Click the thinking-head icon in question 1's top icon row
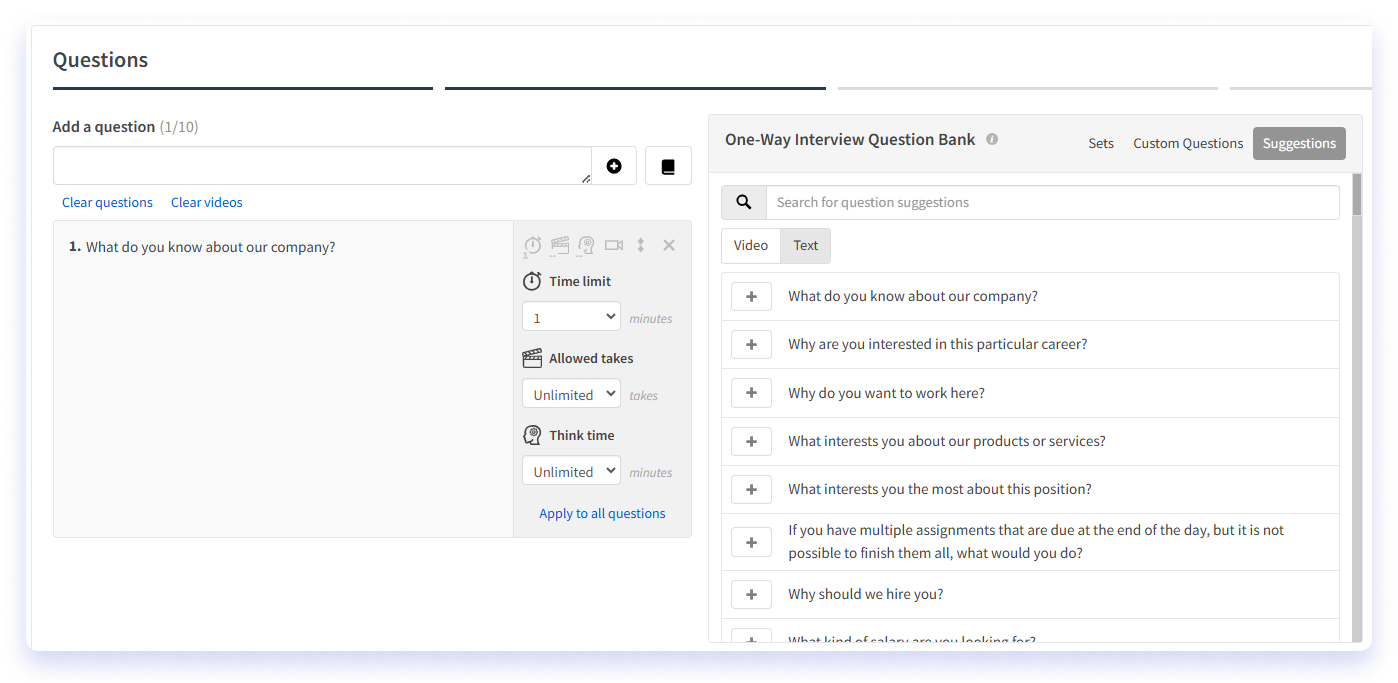 point(586,245)
